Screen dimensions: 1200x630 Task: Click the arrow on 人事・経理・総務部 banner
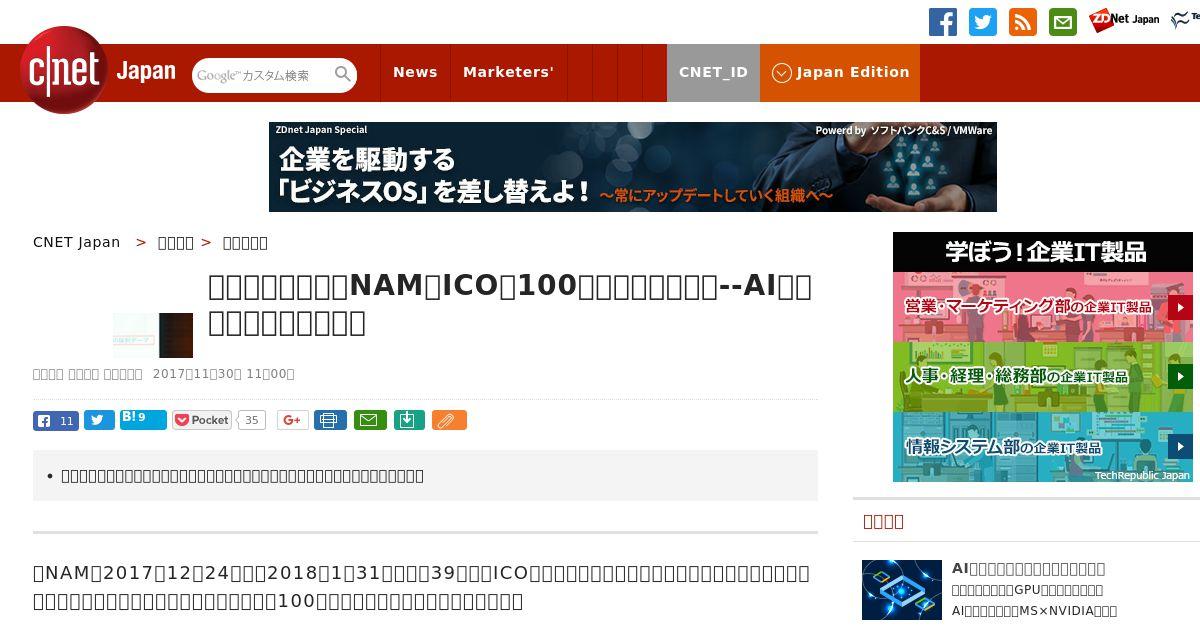pyautogui.click(x=1180, y=377)
